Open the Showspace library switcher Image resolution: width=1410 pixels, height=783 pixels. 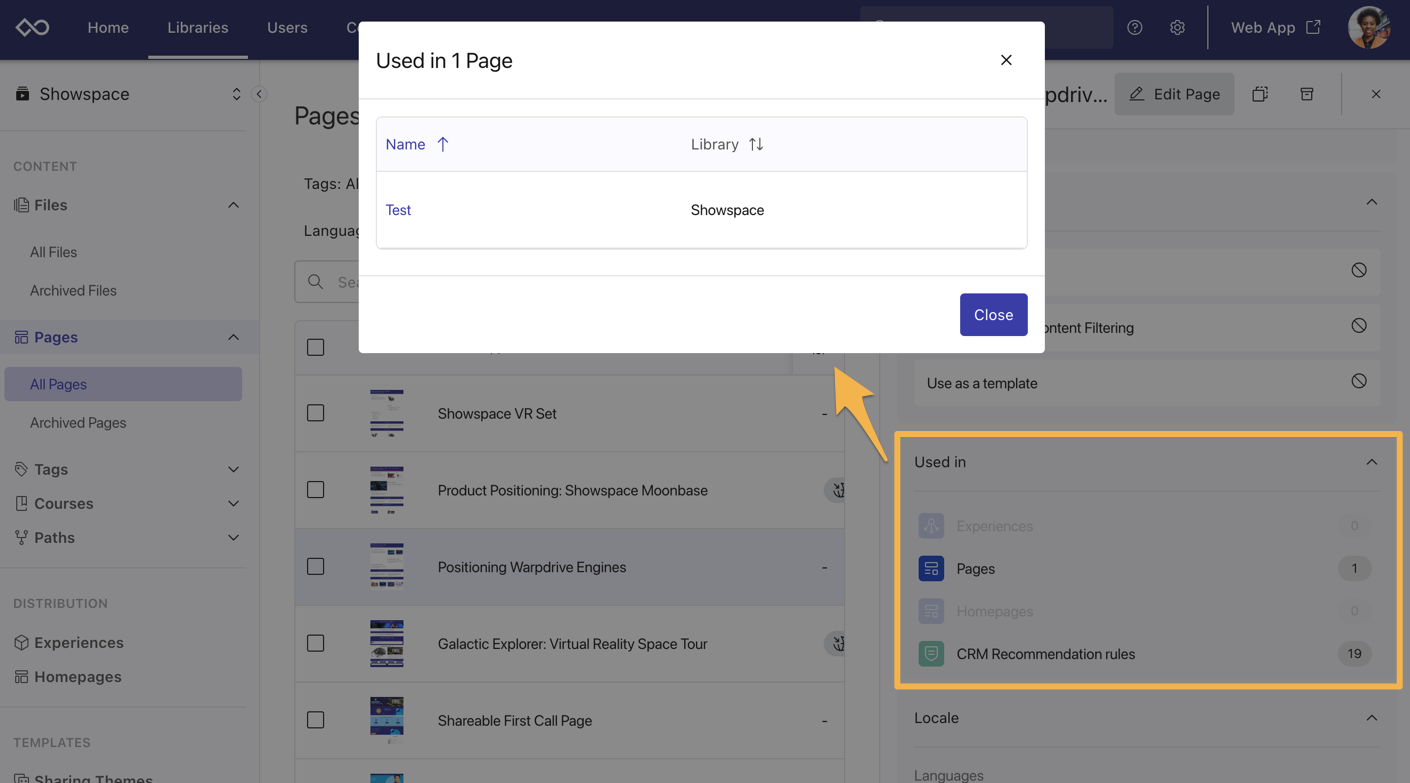click(236, 94)
